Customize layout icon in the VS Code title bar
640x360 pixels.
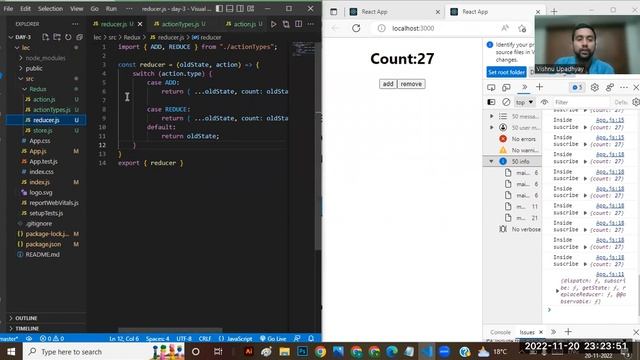tap(251, 8)
